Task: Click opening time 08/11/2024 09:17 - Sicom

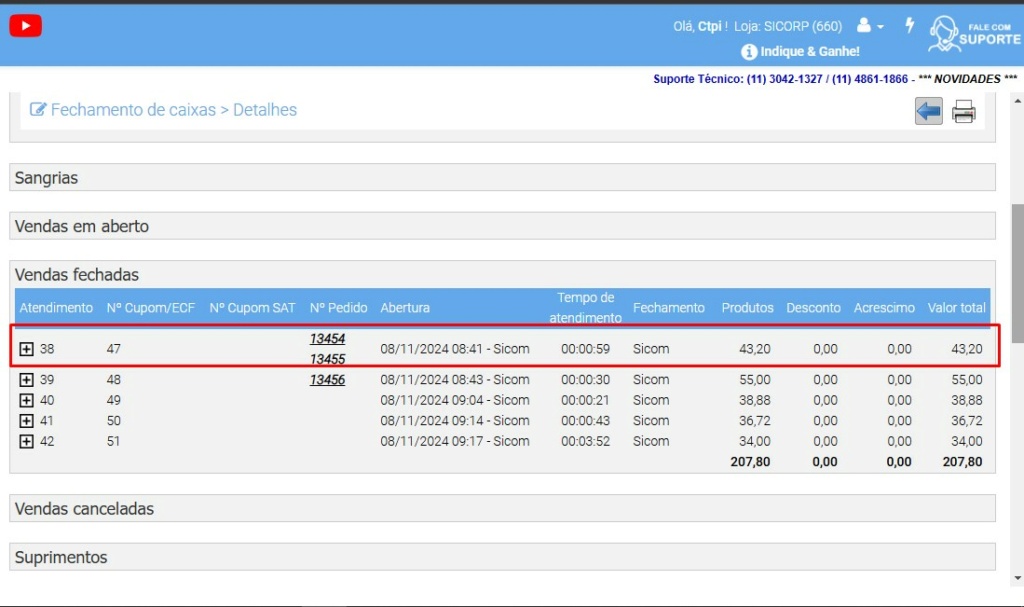Action: click(455, 441)
